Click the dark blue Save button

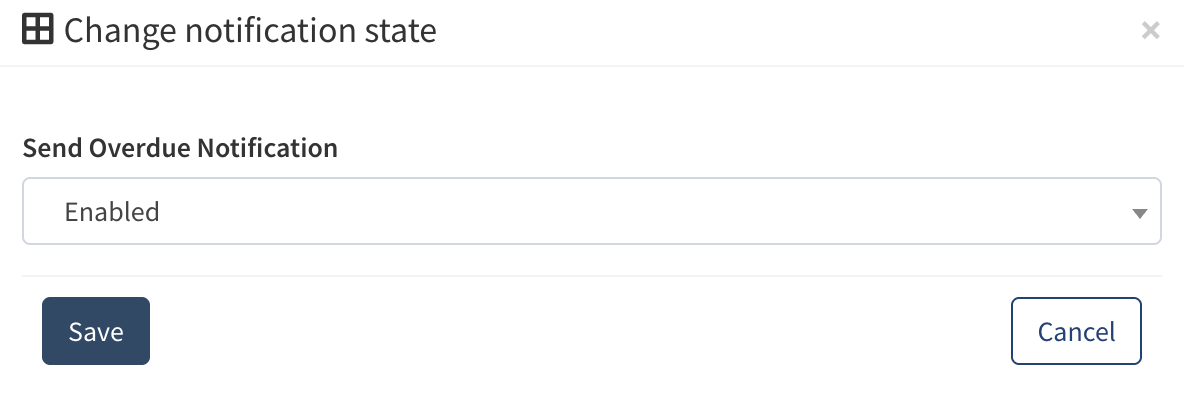point(96,331)
